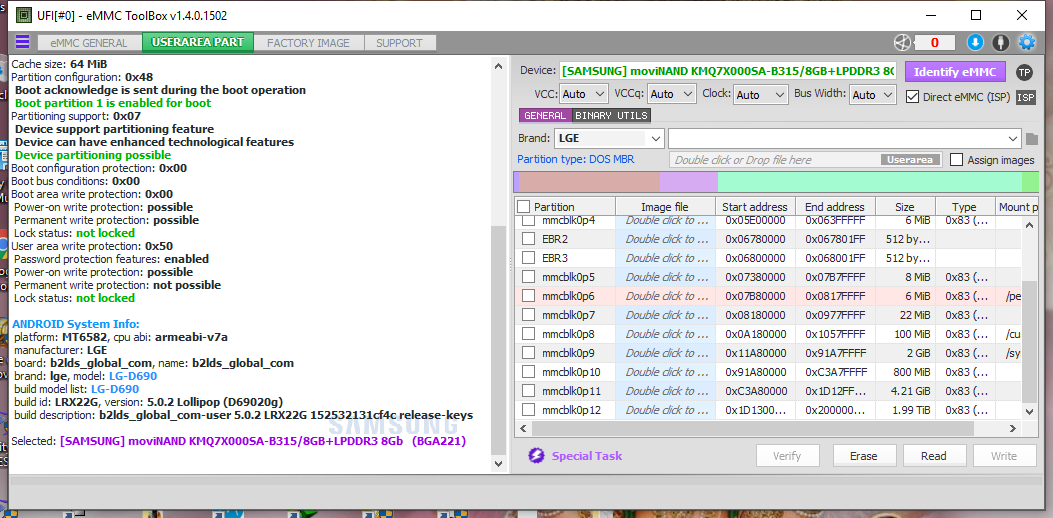Open the Clock dropdown

click(x=760, y=95)
